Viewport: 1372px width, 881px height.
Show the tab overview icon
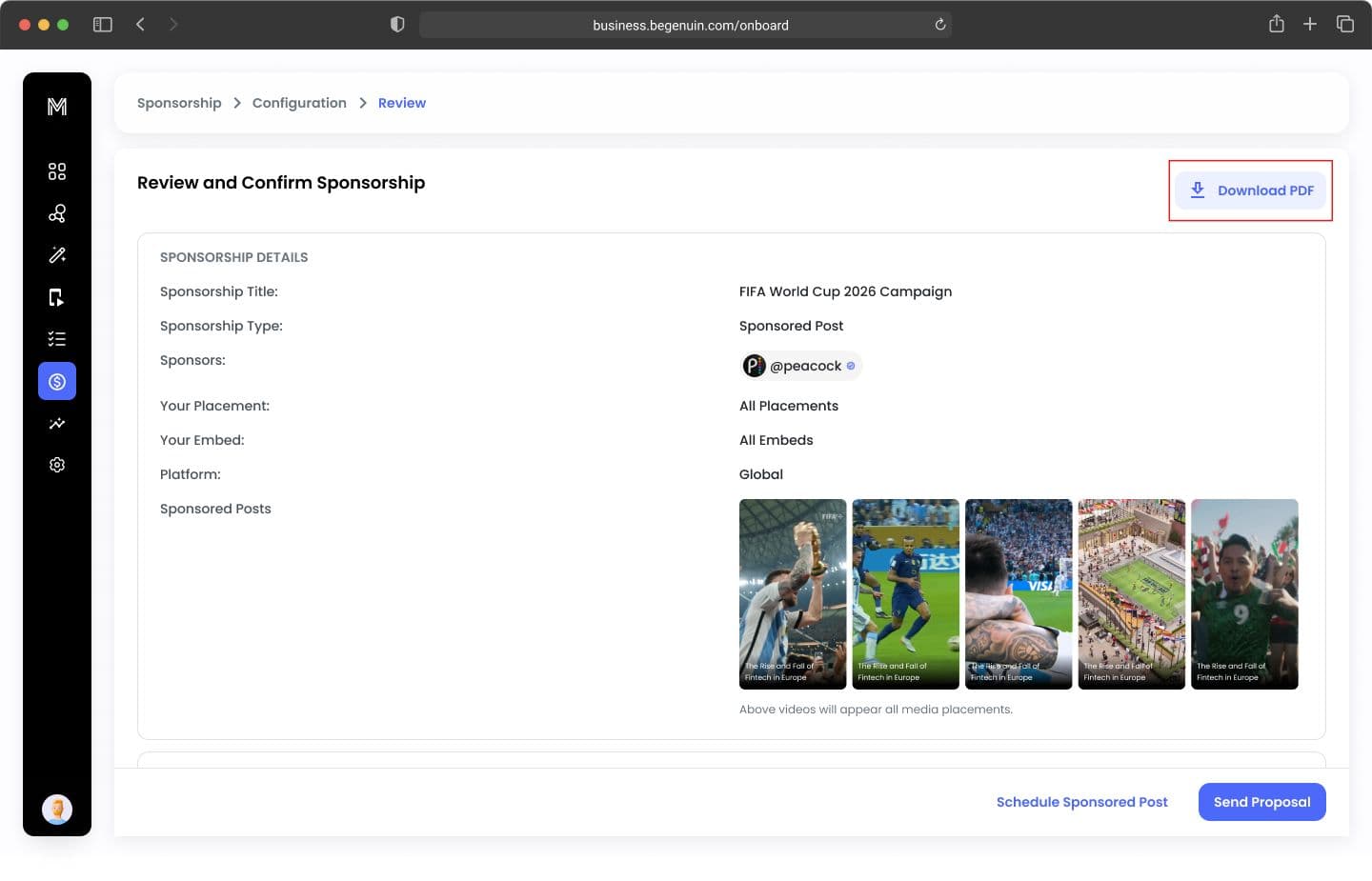tap(1345, 24)
